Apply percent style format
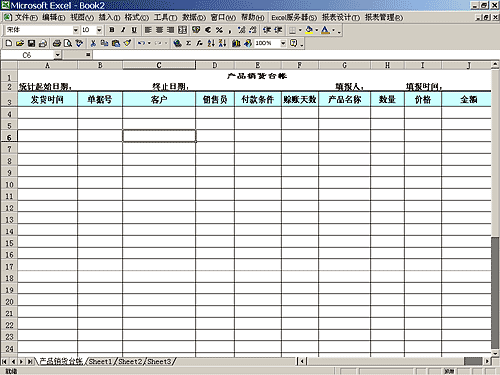 click(x=219, y=30)
